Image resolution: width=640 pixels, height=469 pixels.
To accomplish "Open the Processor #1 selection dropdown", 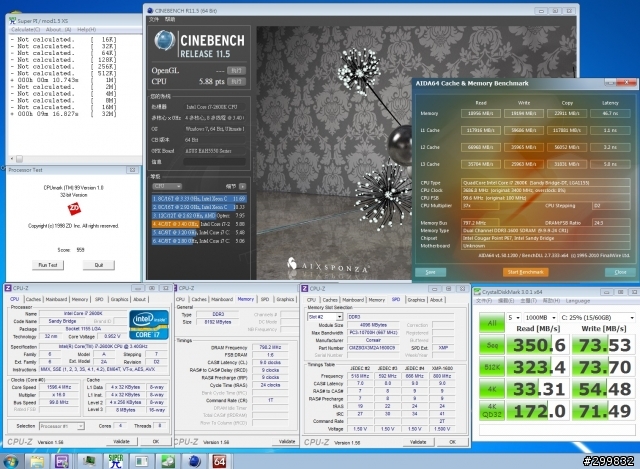I will tap(62, 426).
